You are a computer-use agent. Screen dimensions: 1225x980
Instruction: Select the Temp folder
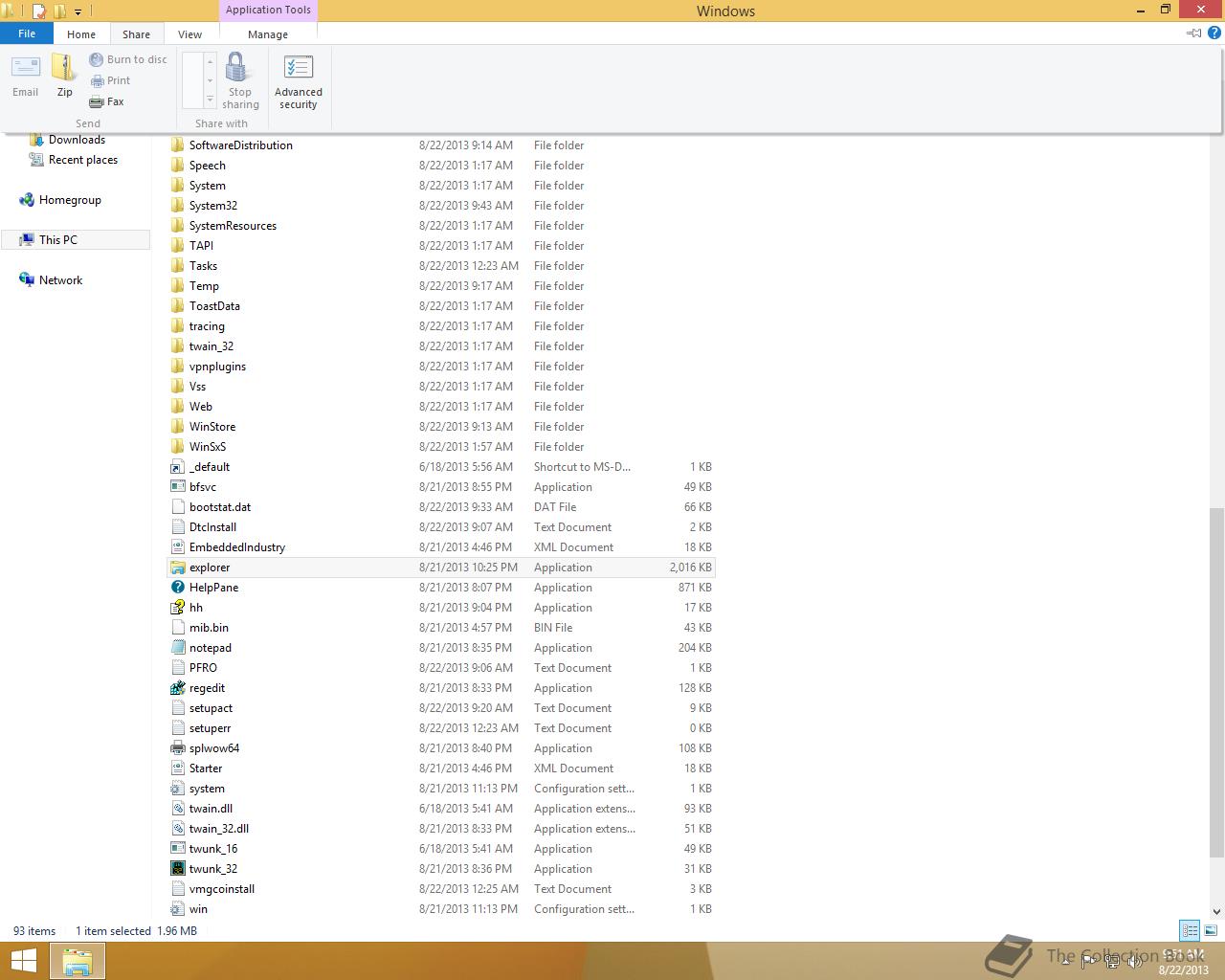tap(204, 286)
